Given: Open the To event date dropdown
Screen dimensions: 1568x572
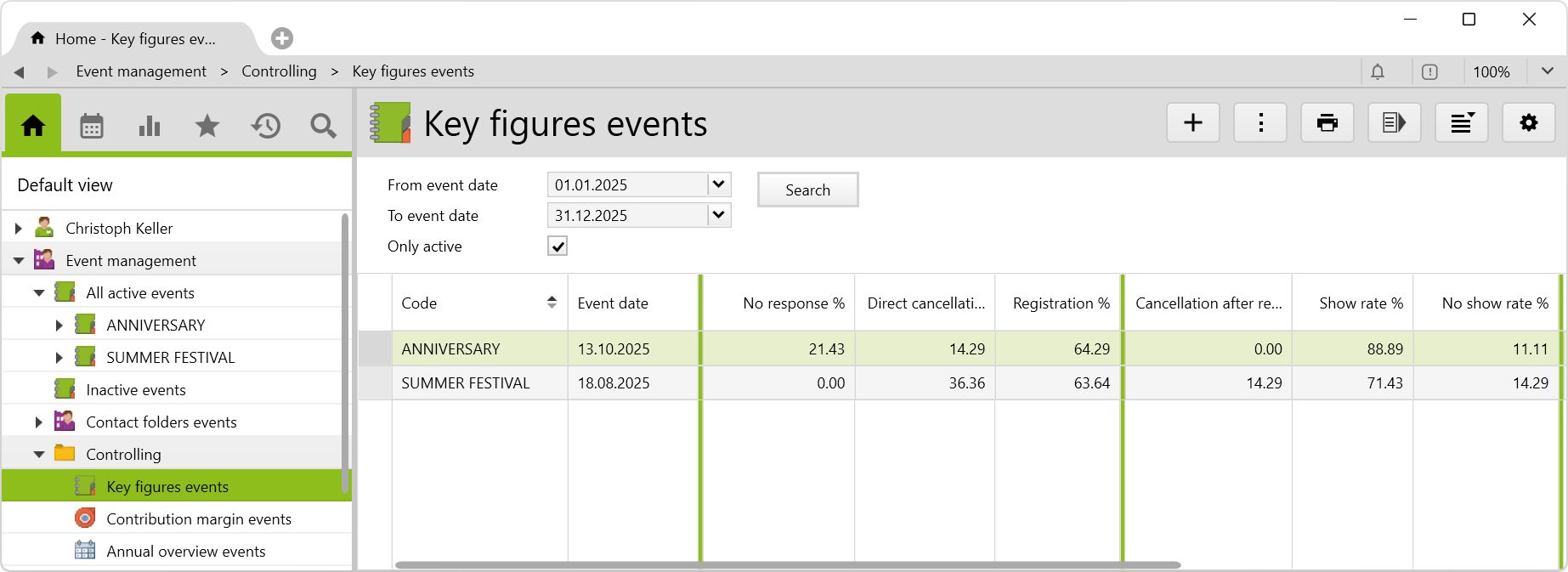Looking at the screenshot, I should click(x=719, y=215).
